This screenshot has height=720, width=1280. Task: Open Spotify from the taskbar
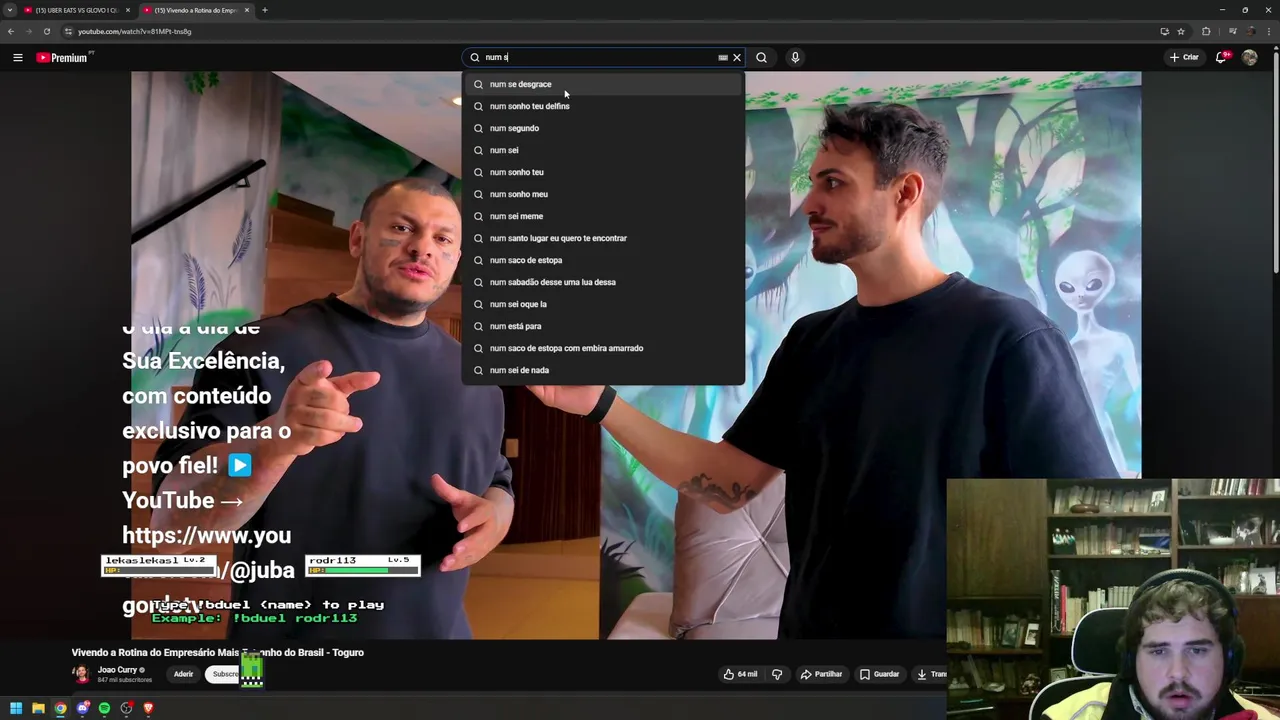coord(104,708)
